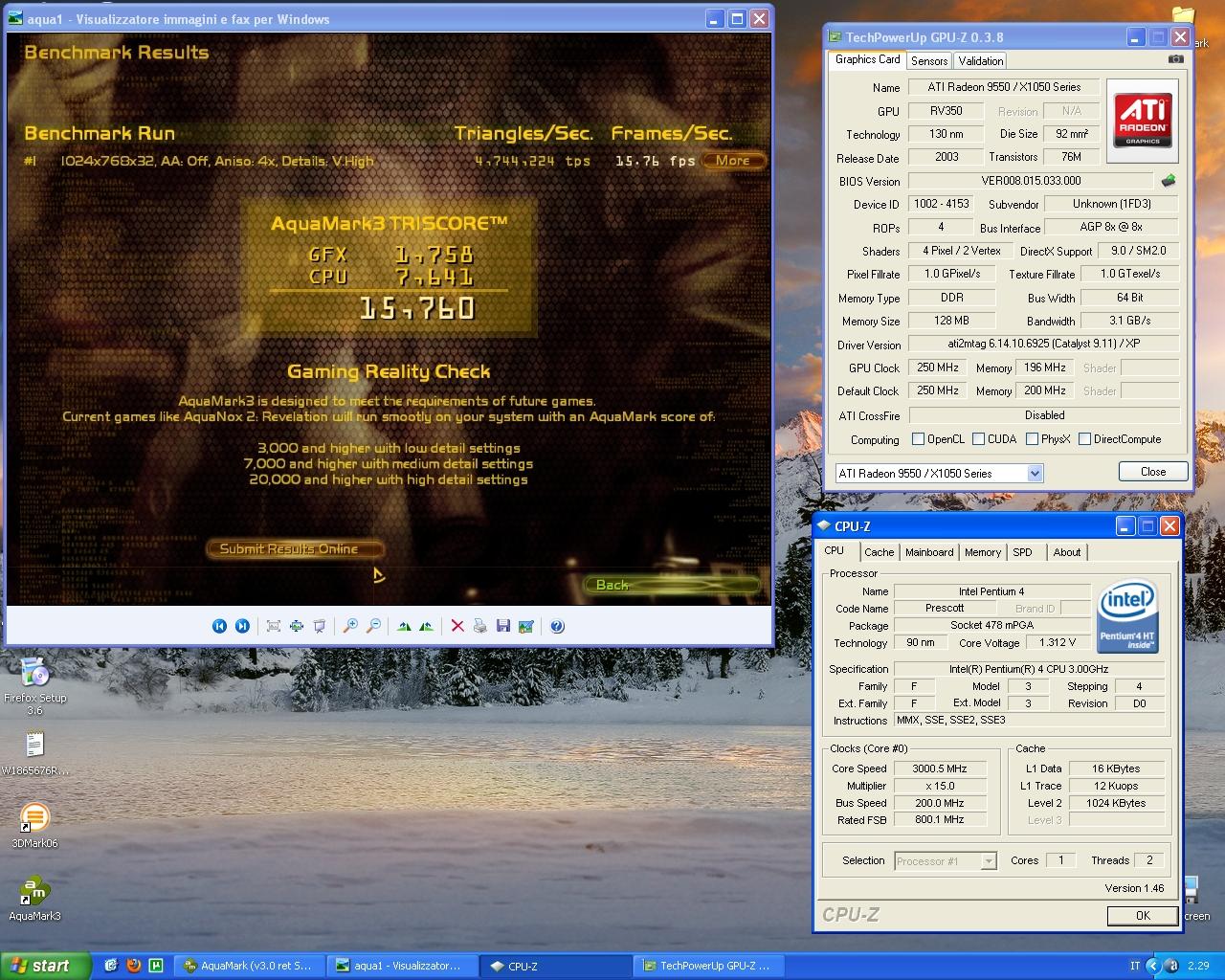1225x980 pixels.
Task: Click the Intel Pentium 4 HT logo in CPU-Z
Action: click(1128, 617)
